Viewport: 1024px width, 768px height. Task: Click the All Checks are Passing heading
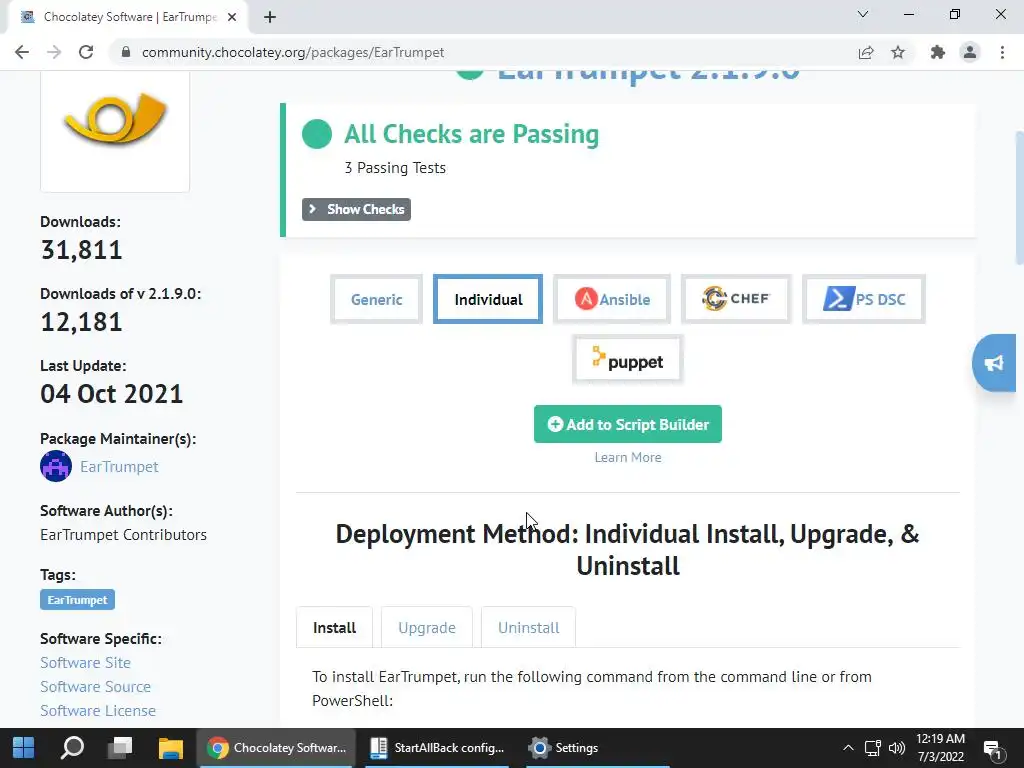pyautogui.click(x=471, y=134)
